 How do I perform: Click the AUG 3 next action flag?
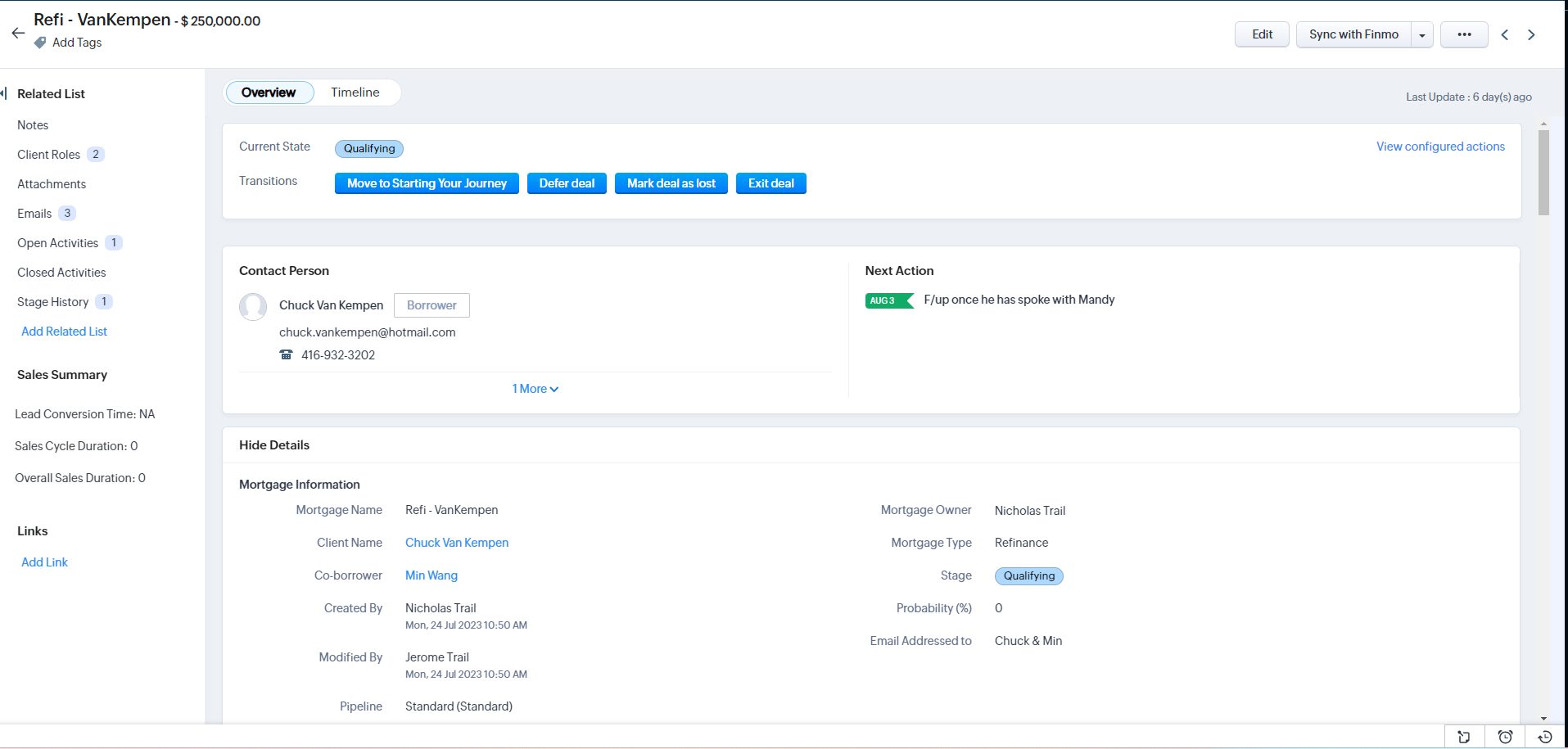pyautogui.click(x=888, y=300)
